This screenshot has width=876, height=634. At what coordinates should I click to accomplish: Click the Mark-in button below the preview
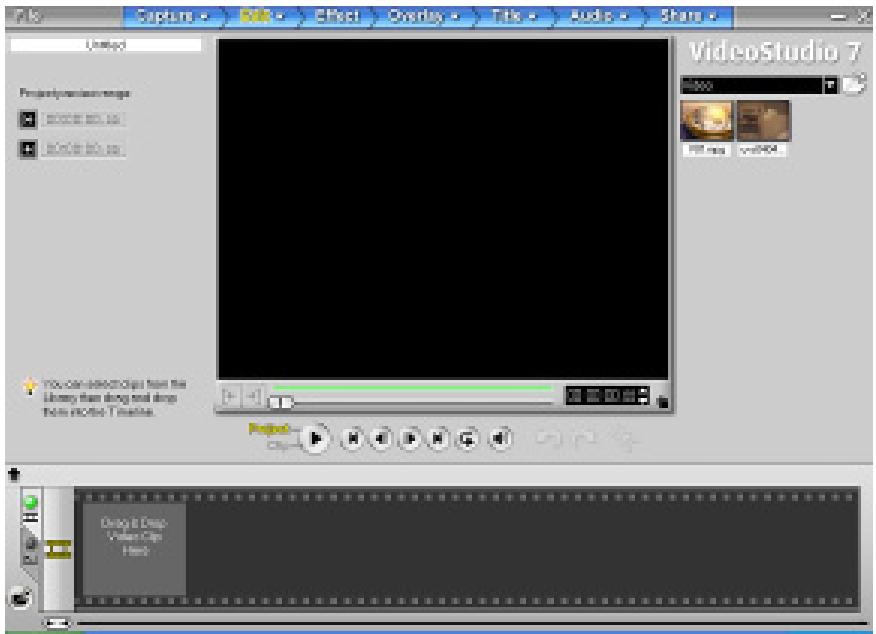230,396
